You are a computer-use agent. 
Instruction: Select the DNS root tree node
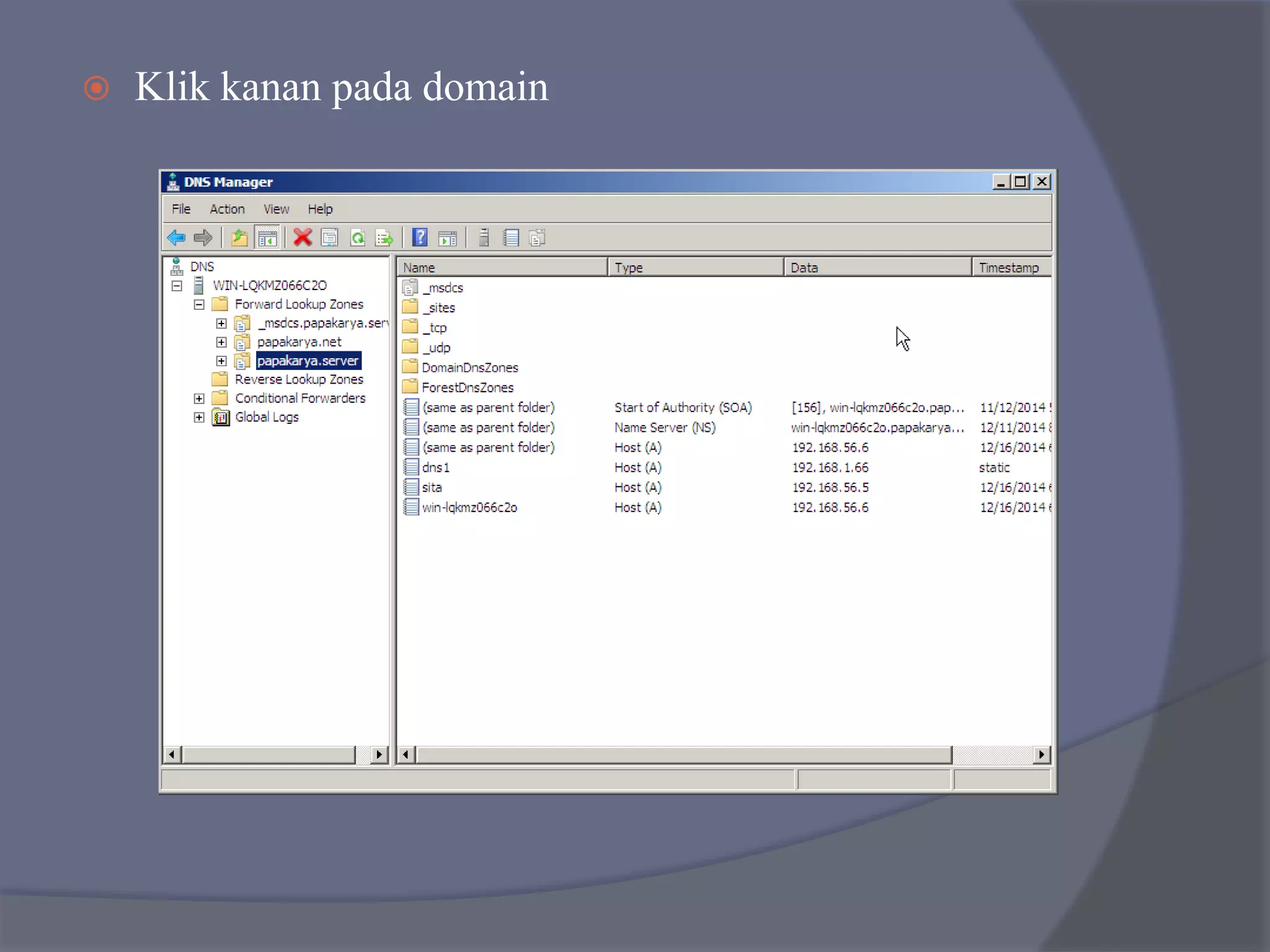(x=202, y=267)
